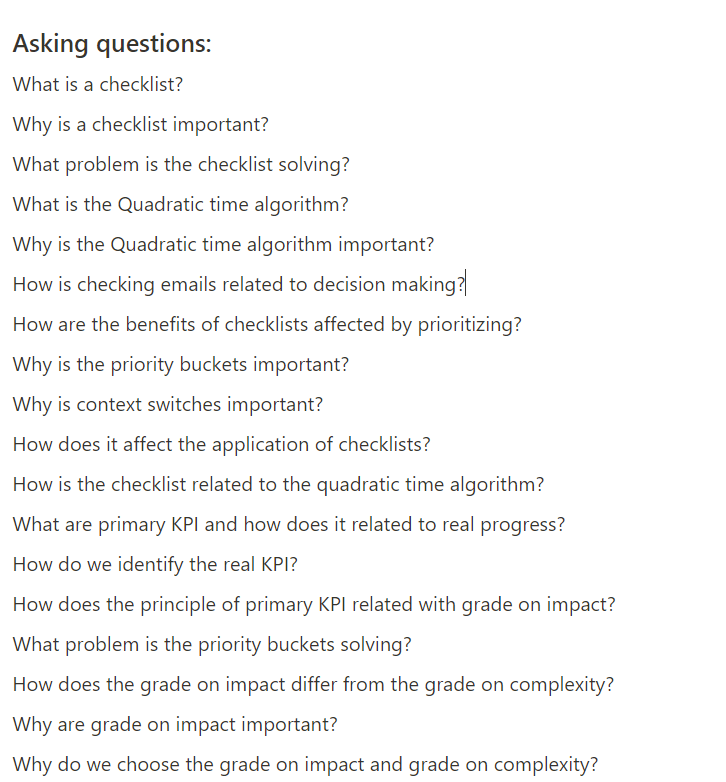
Task: Click 'Why are grade on impact important?'
Action: point(175,725)
